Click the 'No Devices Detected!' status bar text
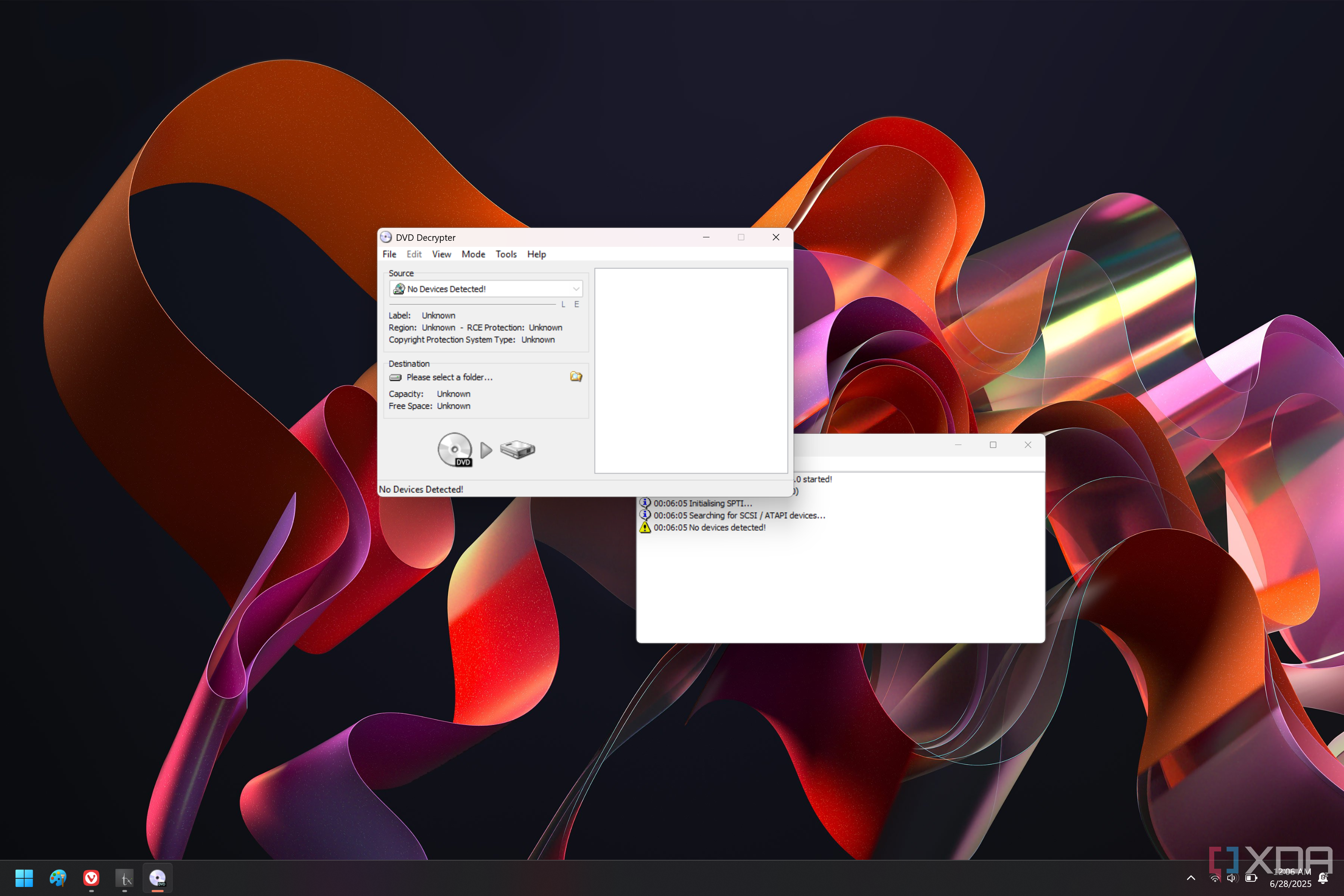This screenshot has width=1344, height=896. tap(421, 490)
